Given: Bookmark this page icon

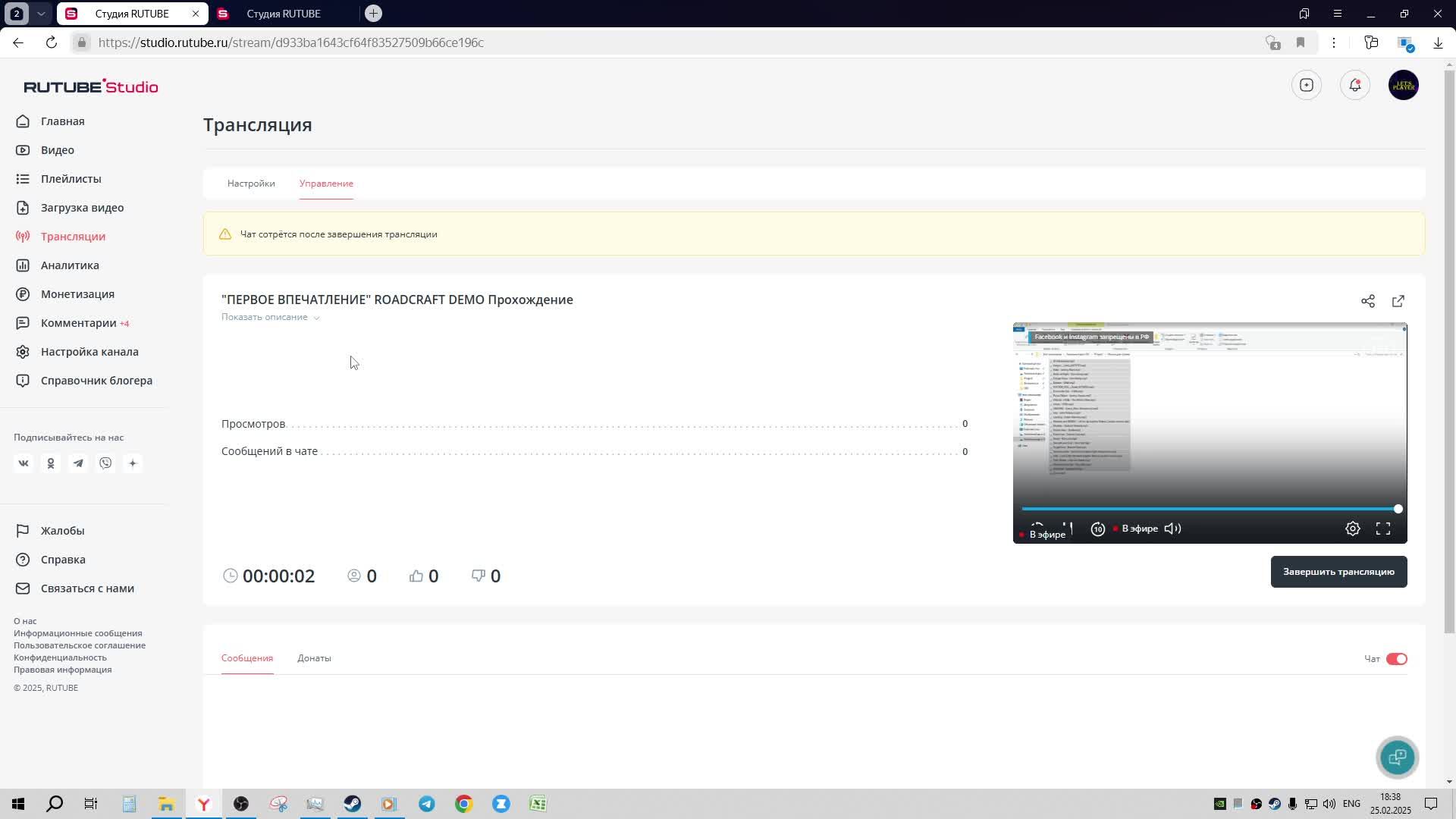Looking at the screenshot, I should click(x=1301, y=42).
